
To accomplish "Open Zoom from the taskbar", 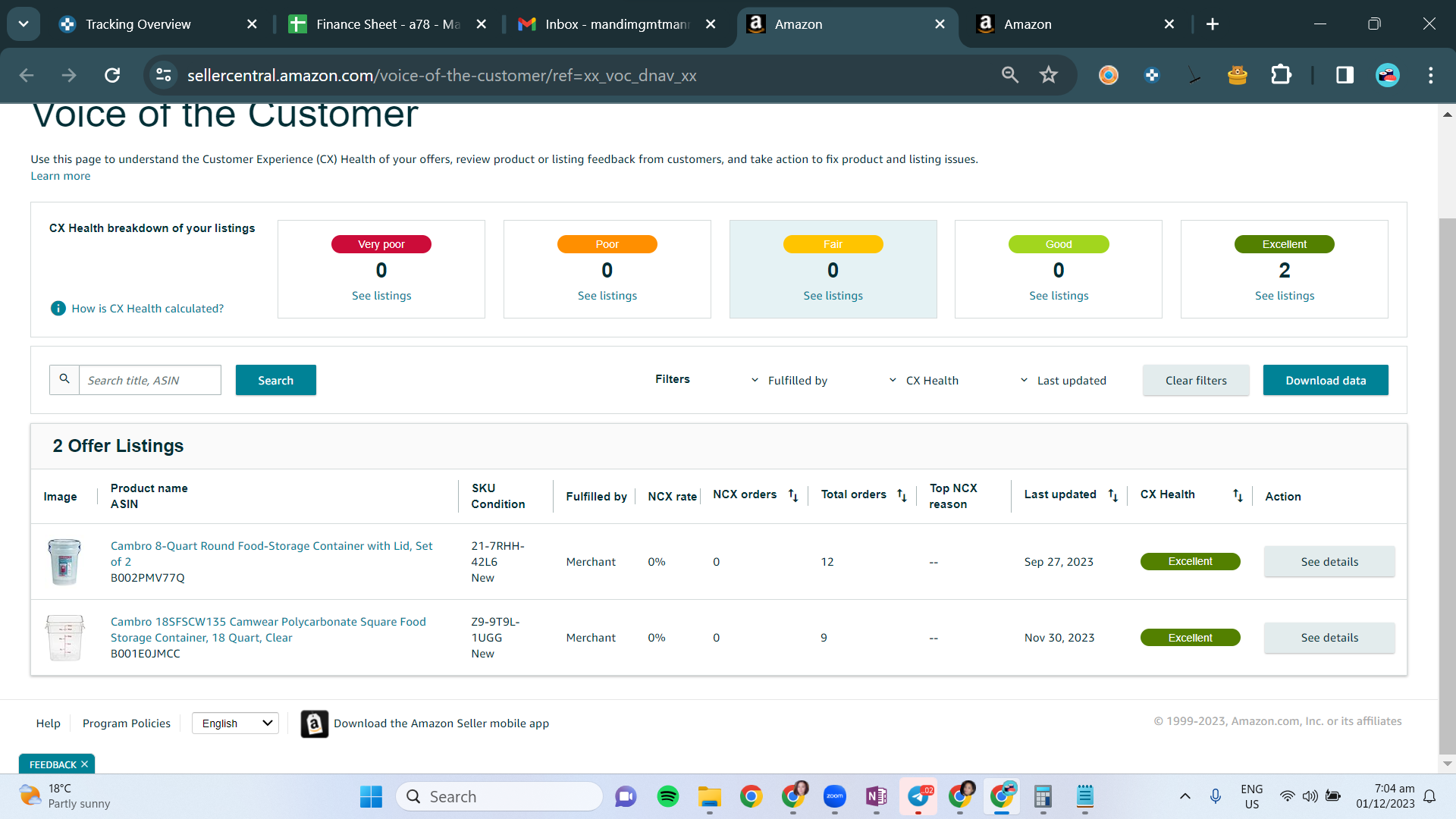I will tap(835, 796).
